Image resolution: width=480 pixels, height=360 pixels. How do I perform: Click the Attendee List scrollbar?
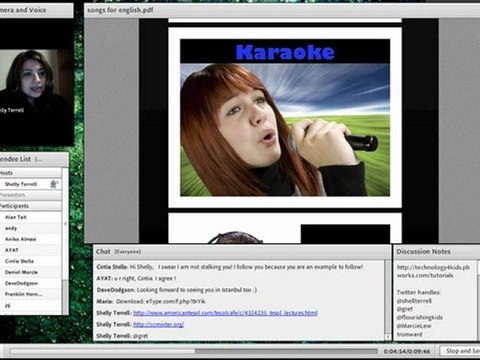[x=65, y=241]
